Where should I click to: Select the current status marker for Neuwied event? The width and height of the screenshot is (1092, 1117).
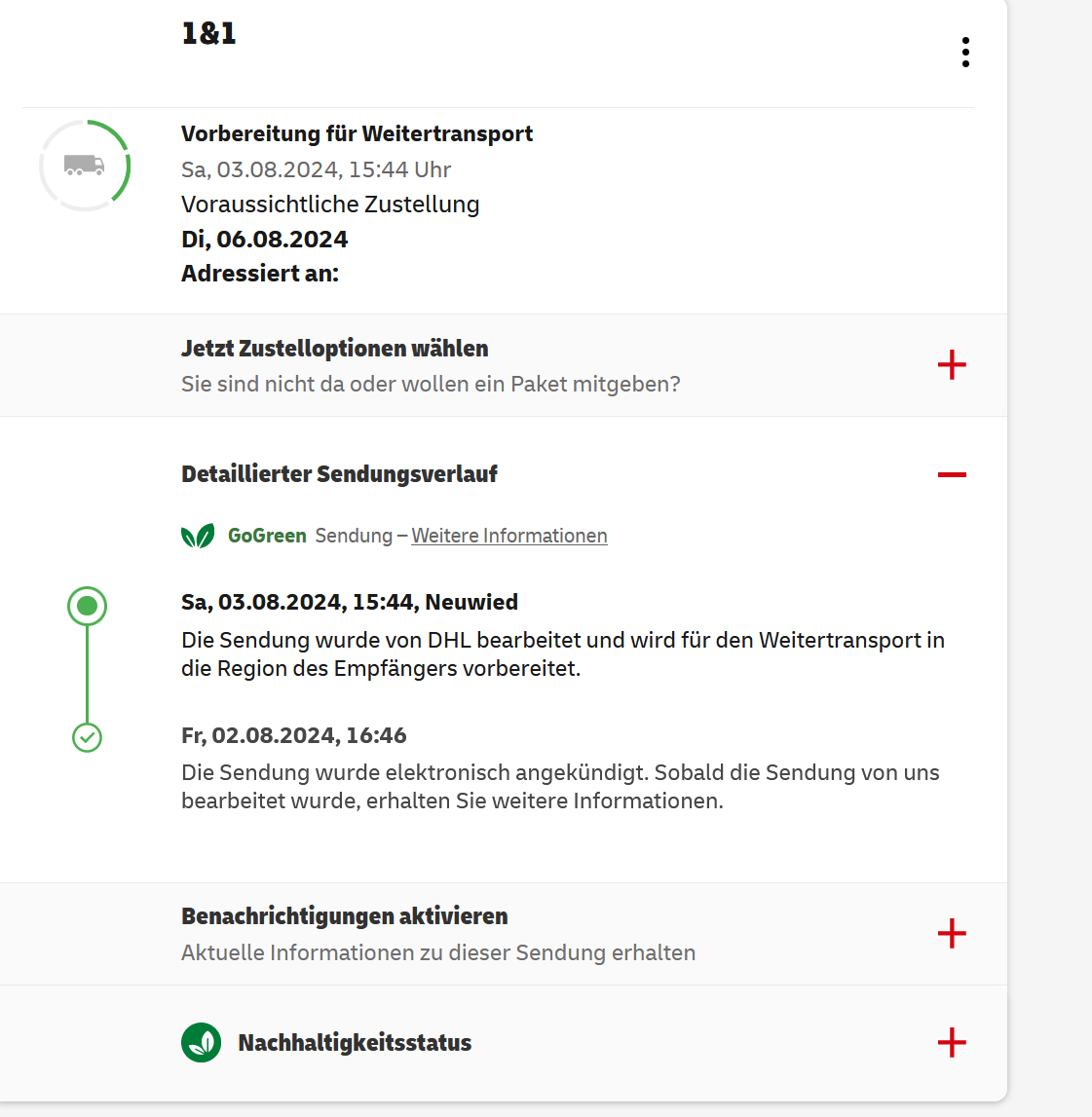pyautogui.click(x=87, y=607)
